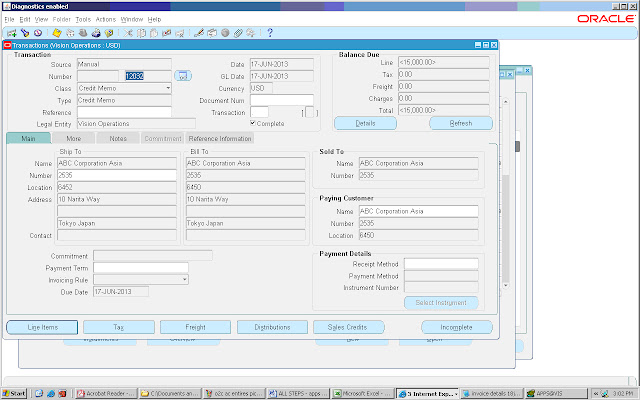Click the Copy toolbar icon
This screenshot has height=400, width=640.
click(x=141, y=33)
